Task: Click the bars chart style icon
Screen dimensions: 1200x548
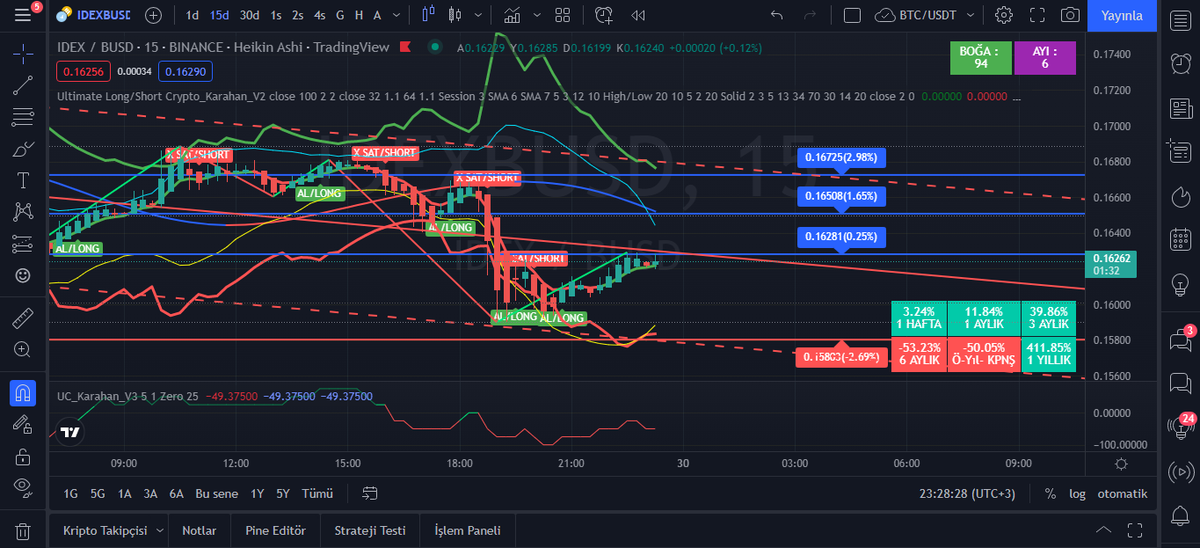Action: pyautogui.click(x=430, y=15)
